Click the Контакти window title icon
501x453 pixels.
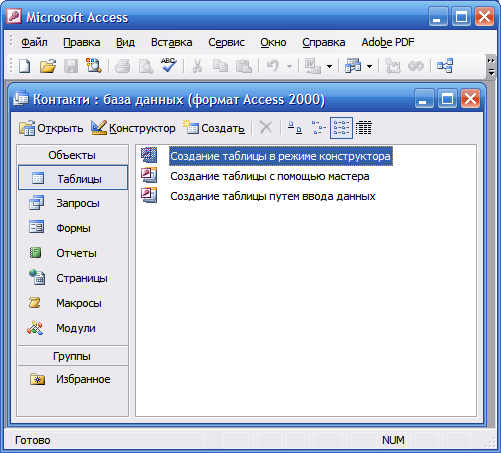pos(21,98)
